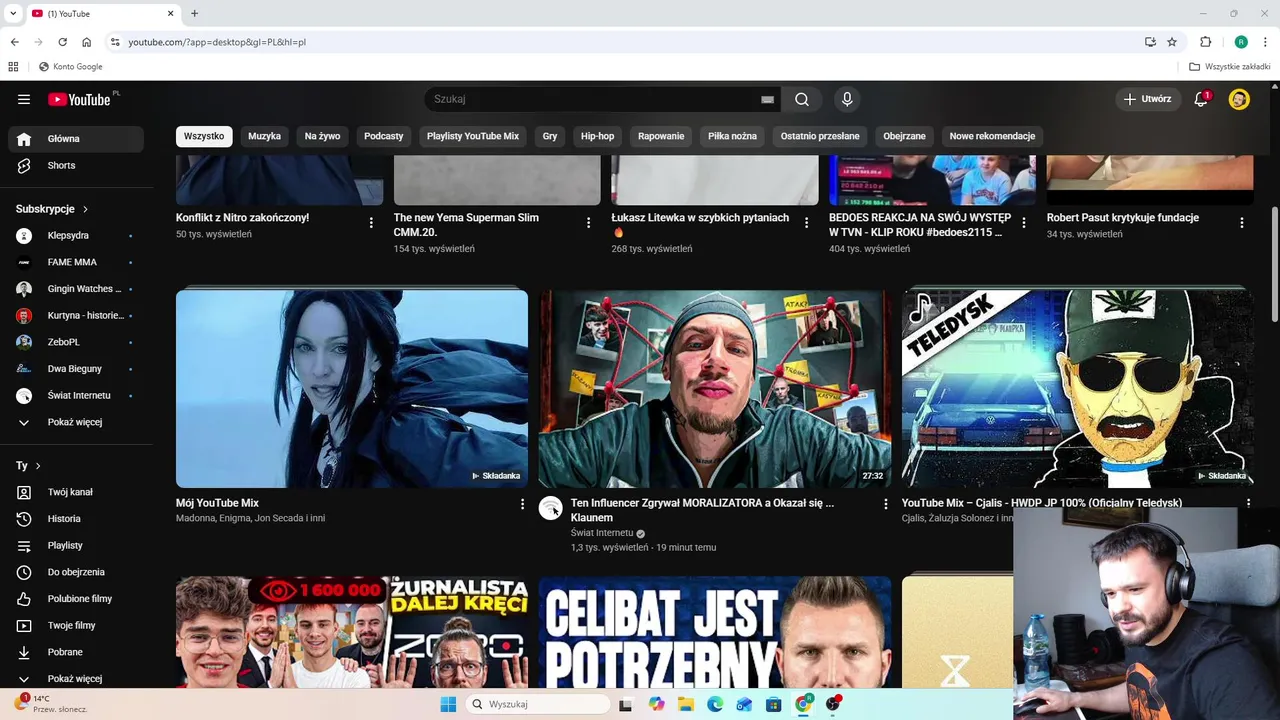The image size is (1280, 720).
Task: Select the Na żywo filter chip
Action: coord(322,136)
